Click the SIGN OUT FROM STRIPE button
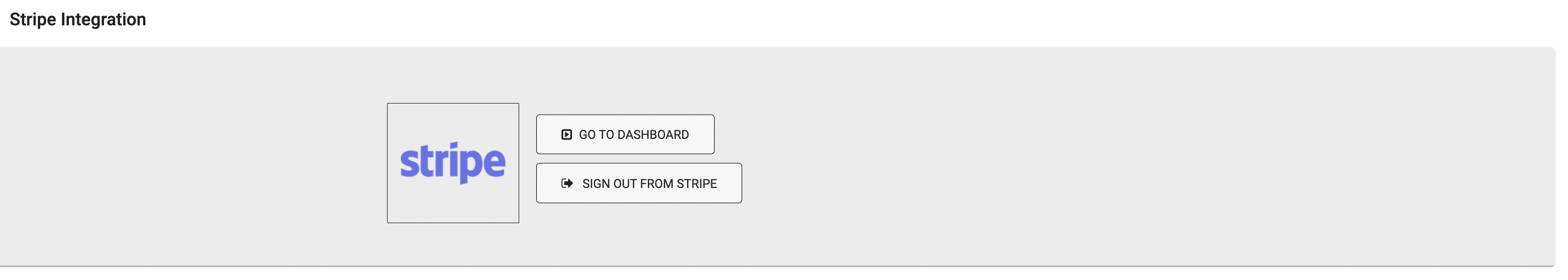The image size is (1568, 280). 639,183
